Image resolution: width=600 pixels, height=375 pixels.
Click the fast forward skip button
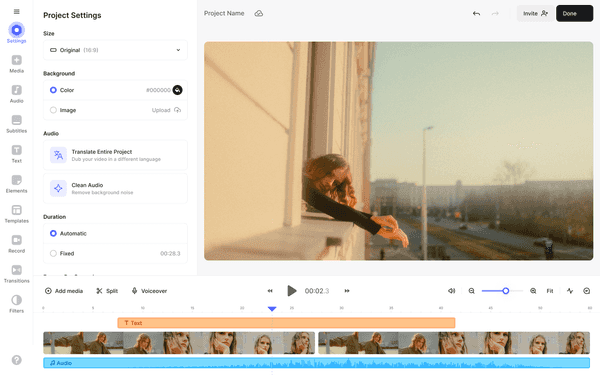[x=347, y=291]
